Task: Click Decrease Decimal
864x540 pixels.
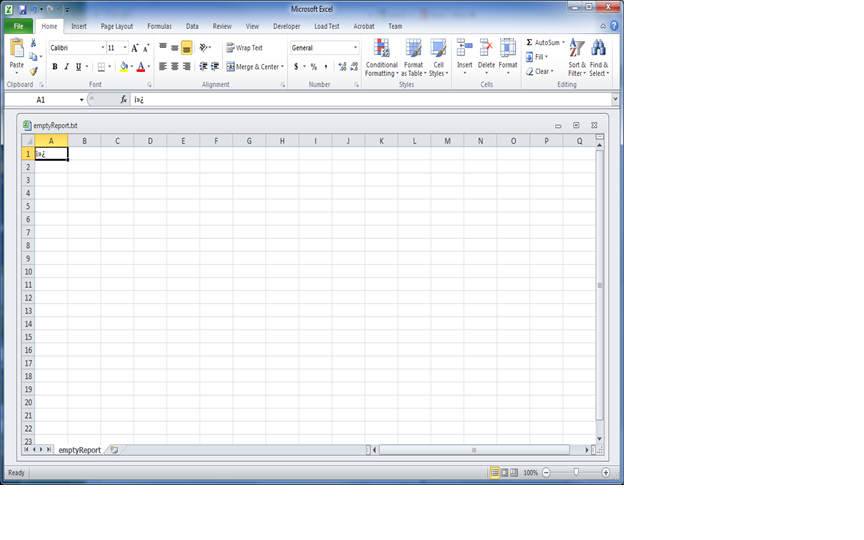Action: (x=354, y=67)
